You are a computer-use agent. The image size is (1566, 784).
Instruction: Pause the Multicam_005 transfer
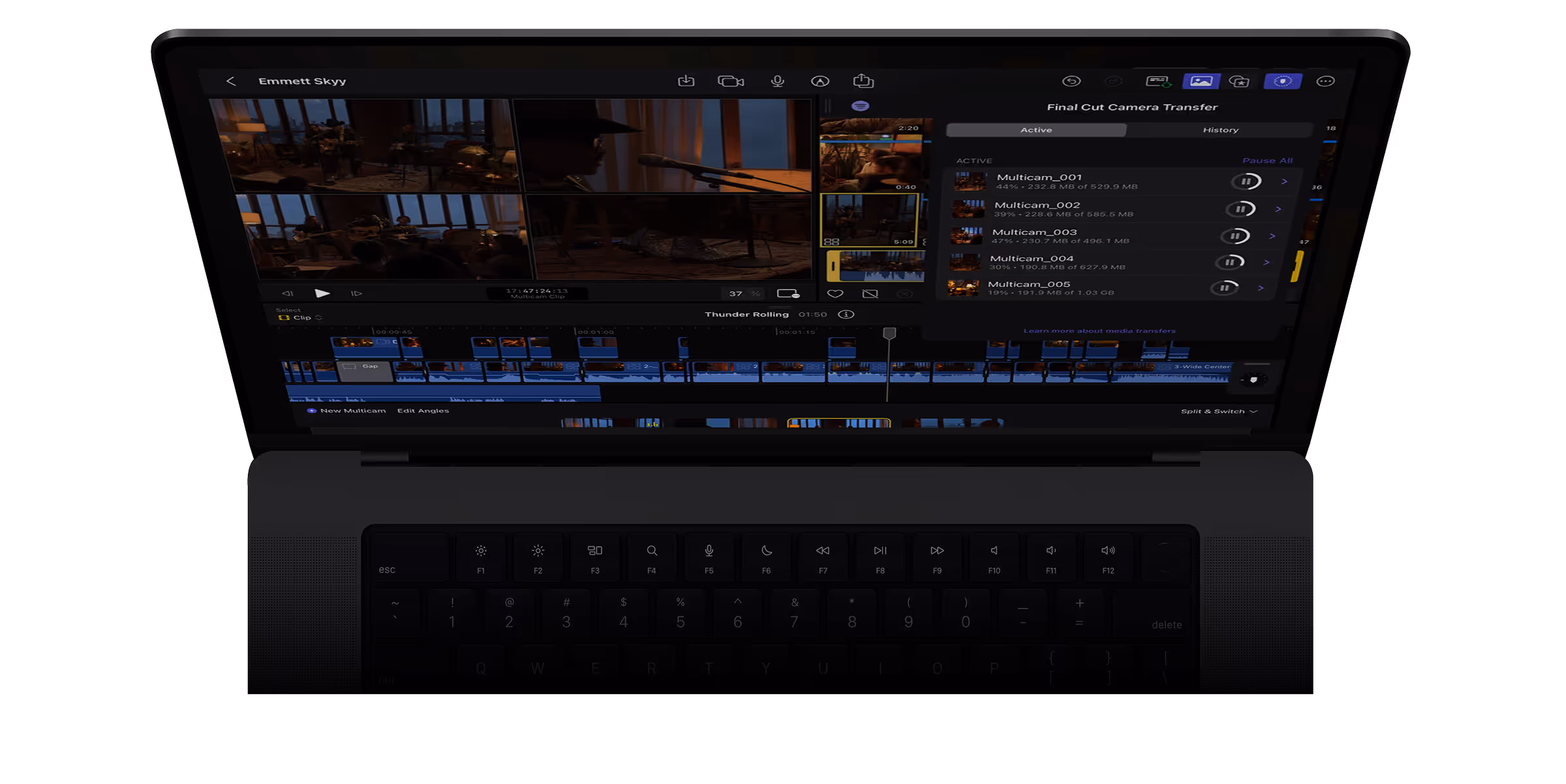[x=1225, y=288]
